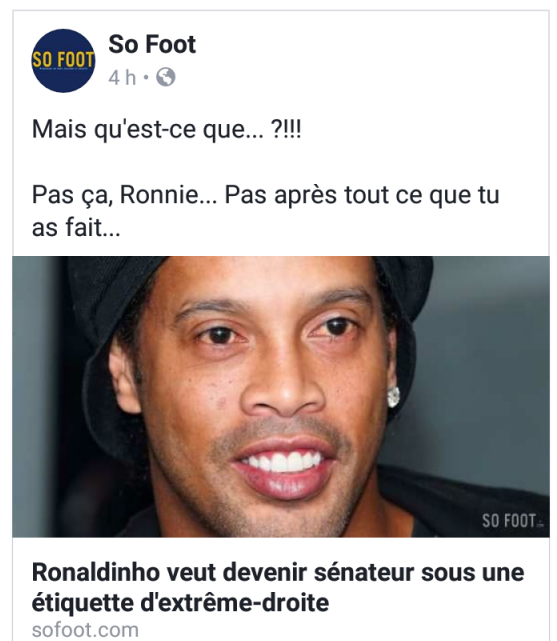Click 'Ronaldinho' in the article headline
Screen dimensions: 557x641
(x=96, y=572)
